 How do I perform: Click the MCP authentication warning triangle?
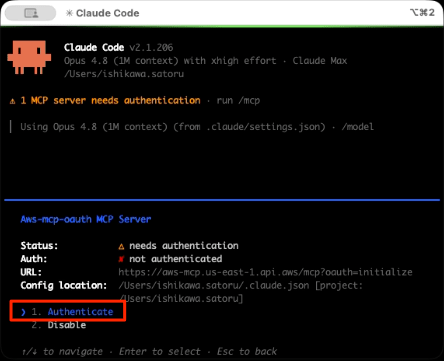point(12,101)
